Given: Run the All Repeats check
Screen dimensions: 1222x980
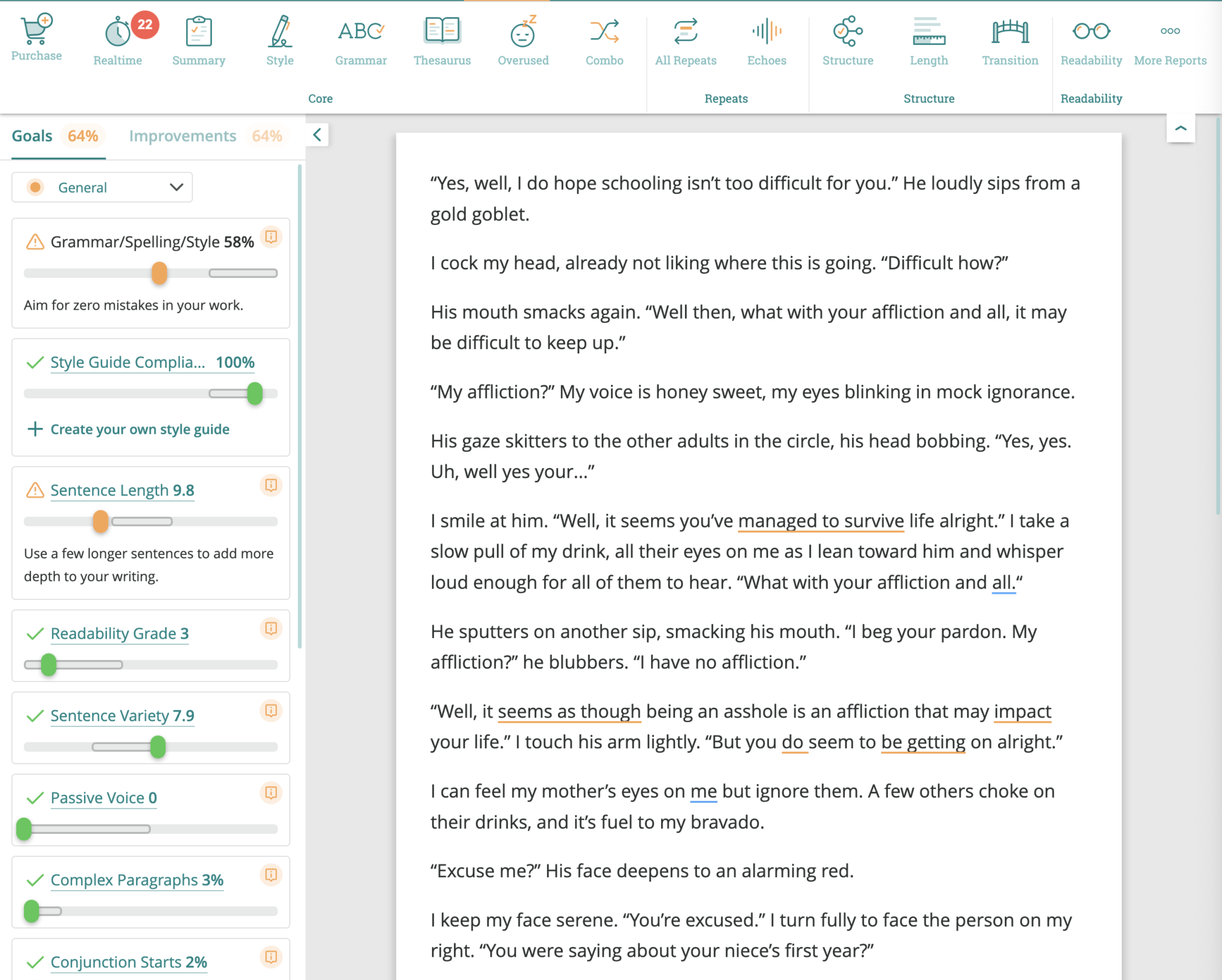Looking at the screenshot, I should [686, 39].
